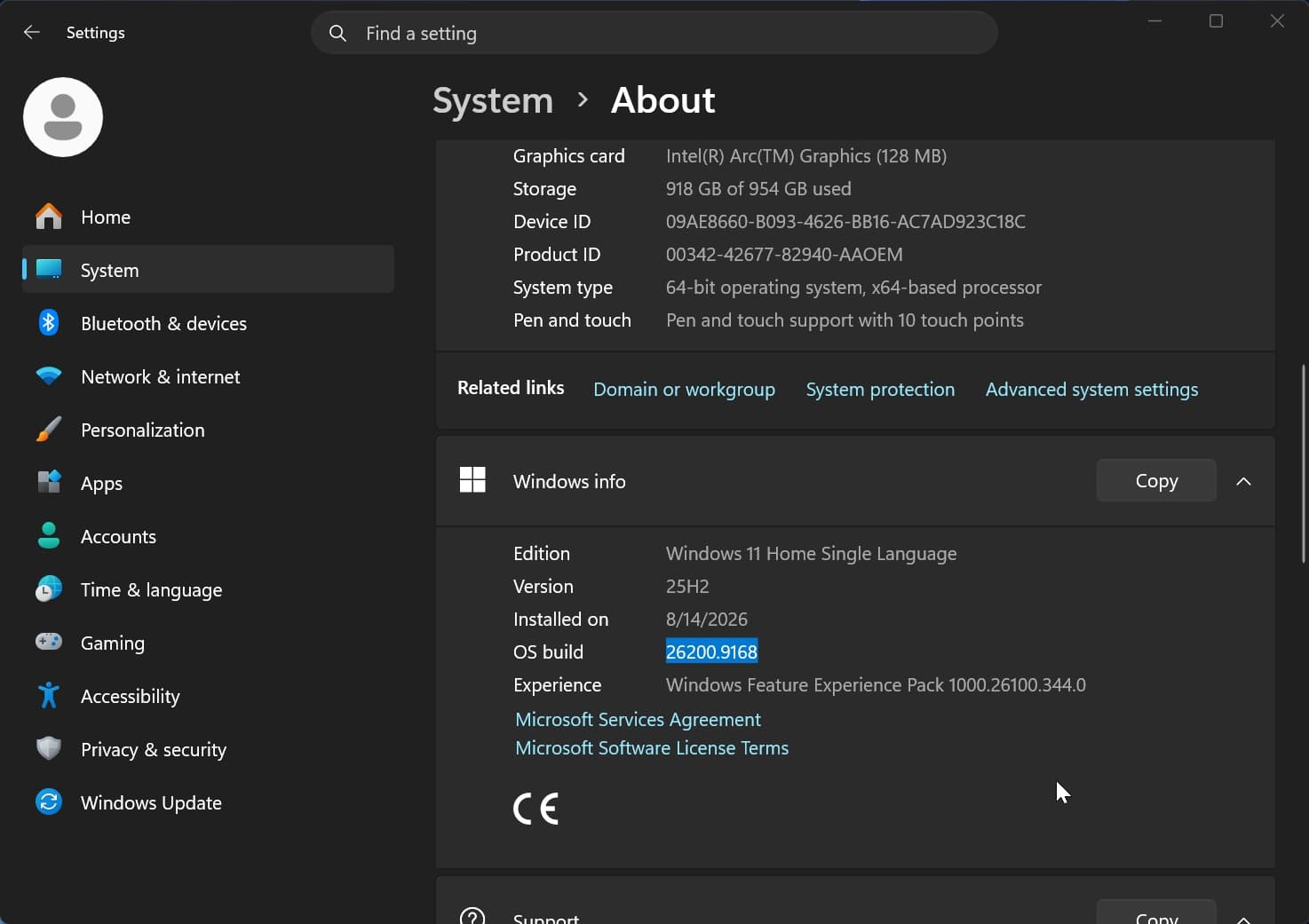Image resolution: width=1309 pixels, height=924 pixels.
Task: Select Bluetooth & devices in sidebar
Action: pyautogui.click(x=208, y=323)
